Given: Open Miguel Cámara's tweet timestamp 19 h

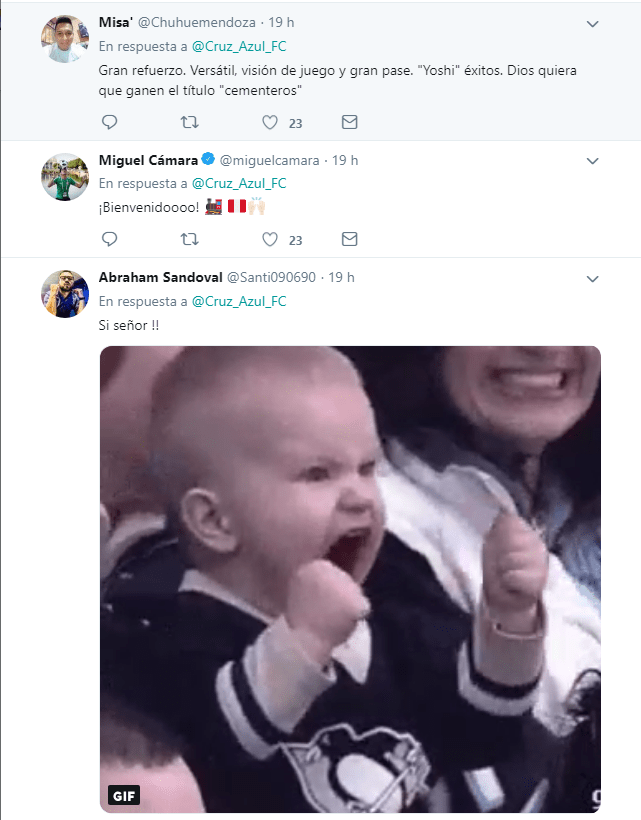Looking at the screenshot, I should 345,160.
